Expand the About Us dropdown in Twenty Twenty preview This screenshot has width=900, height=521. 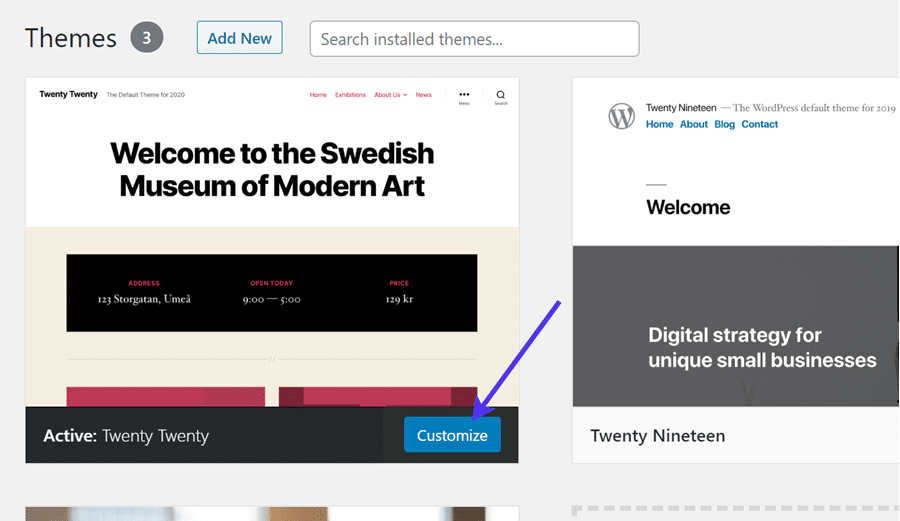tap(390, 95)
